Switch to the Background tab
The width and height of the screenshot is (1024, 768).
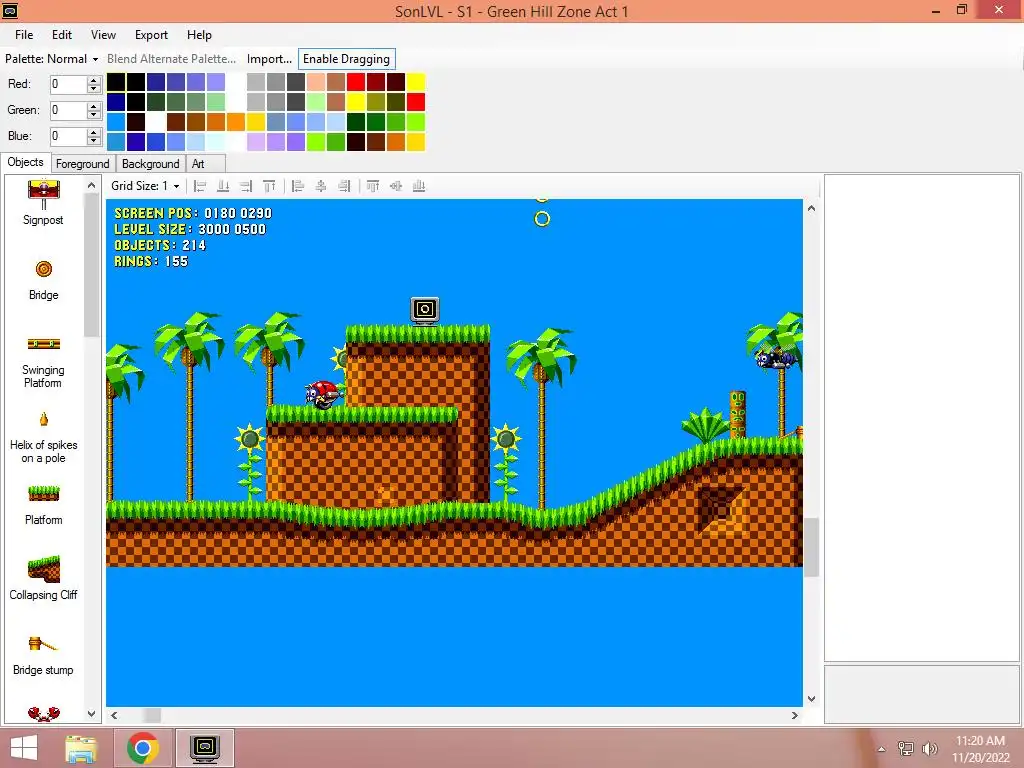tap(150, 164)
